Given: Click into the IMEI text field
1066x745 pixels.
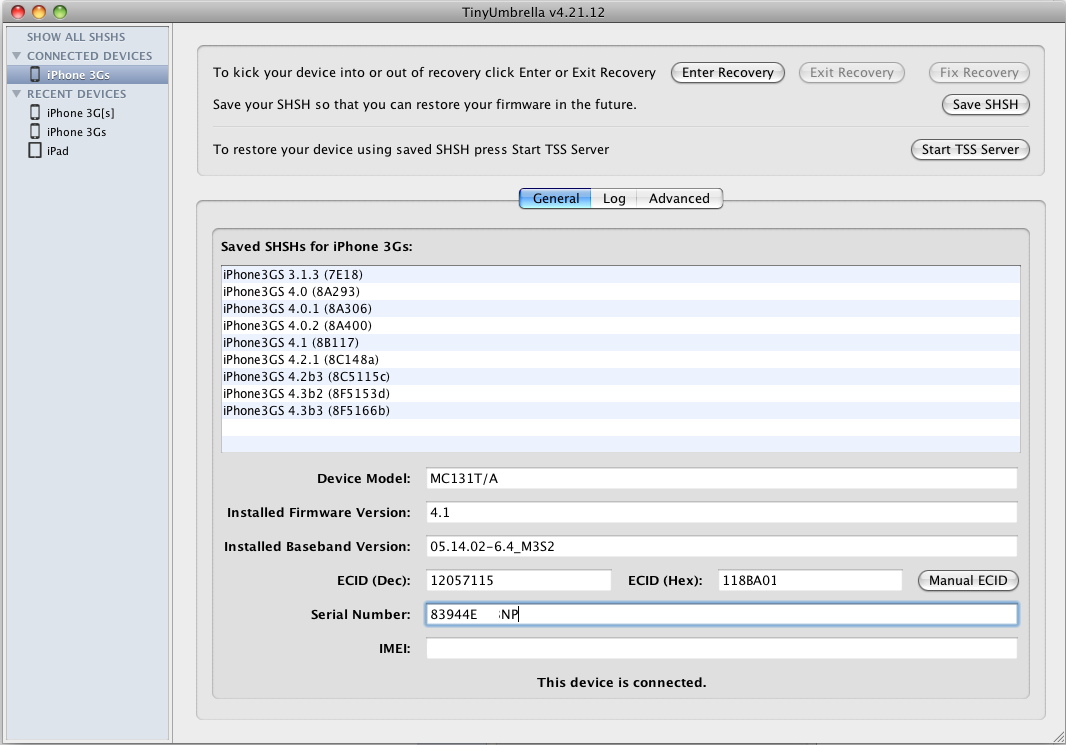Looking at the screenshot, I should click(x=721, y=649).
